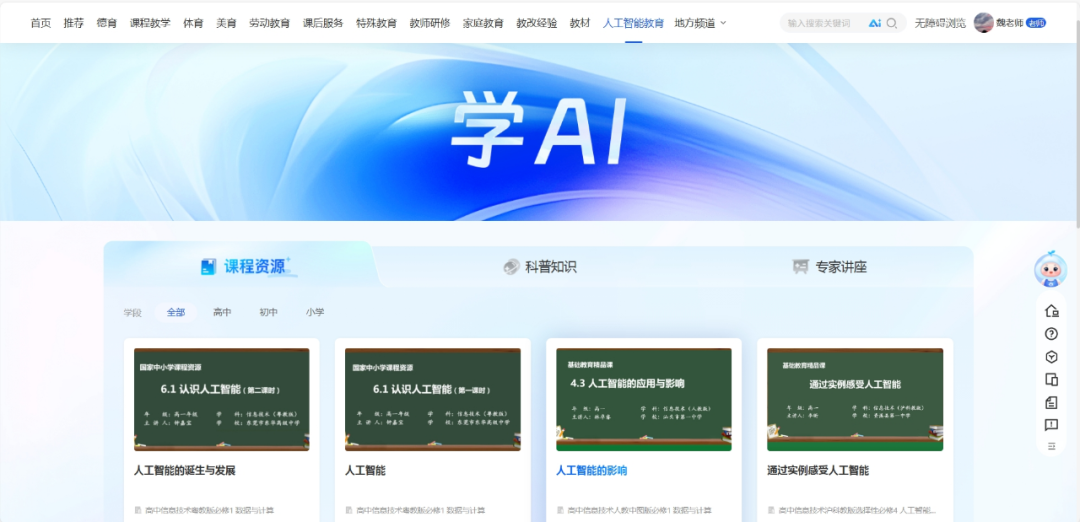Open the second card's title 人工智能
The width and height of the screenshot is (1080, 522).
(x=365, y=471)
